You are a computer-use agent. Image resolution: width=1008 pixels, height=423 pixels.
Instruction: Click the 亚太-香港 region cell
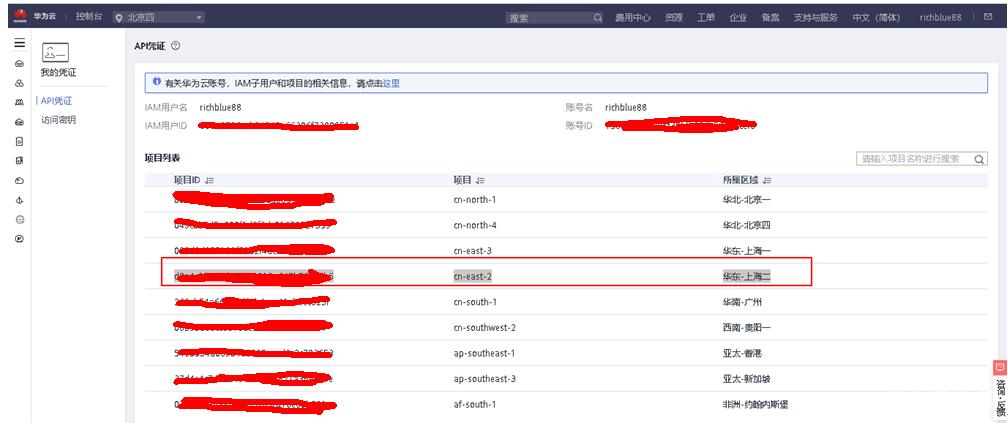pos(742,354)
